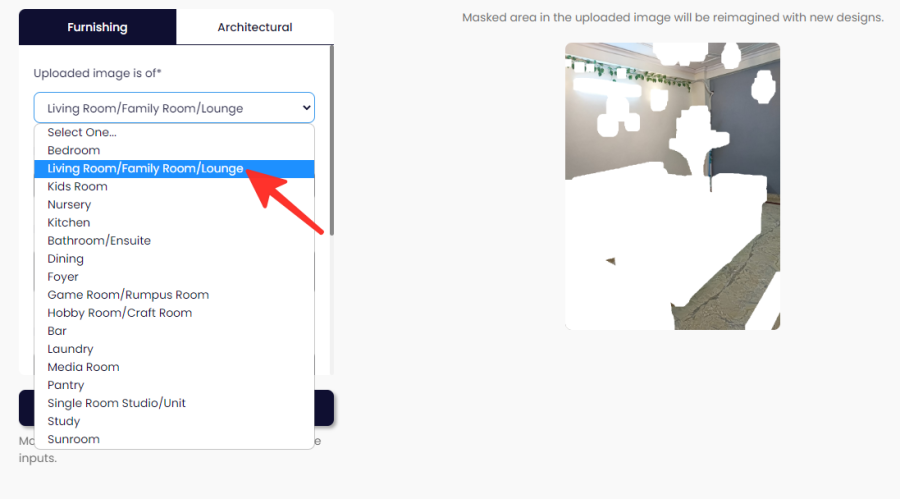Viewport: 900px width, 499px height.
Task: Select Living Room/Family Room/Lounge option
Action: click(x=174, y=169)
